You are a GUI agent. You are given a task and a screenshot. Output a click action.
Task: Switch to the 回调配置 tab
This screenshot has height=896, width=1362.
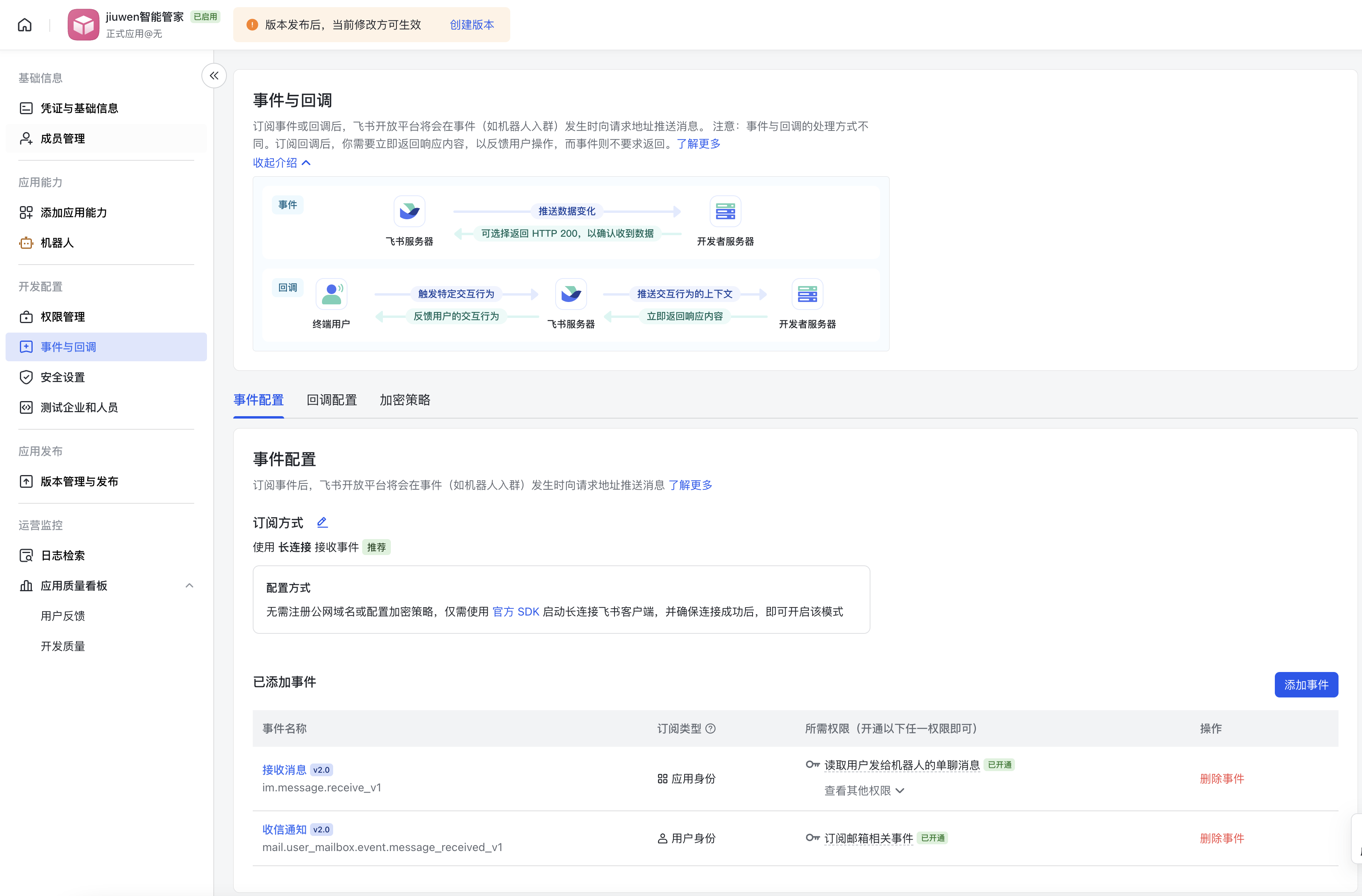pyautogui.click(x=331, y=400)
